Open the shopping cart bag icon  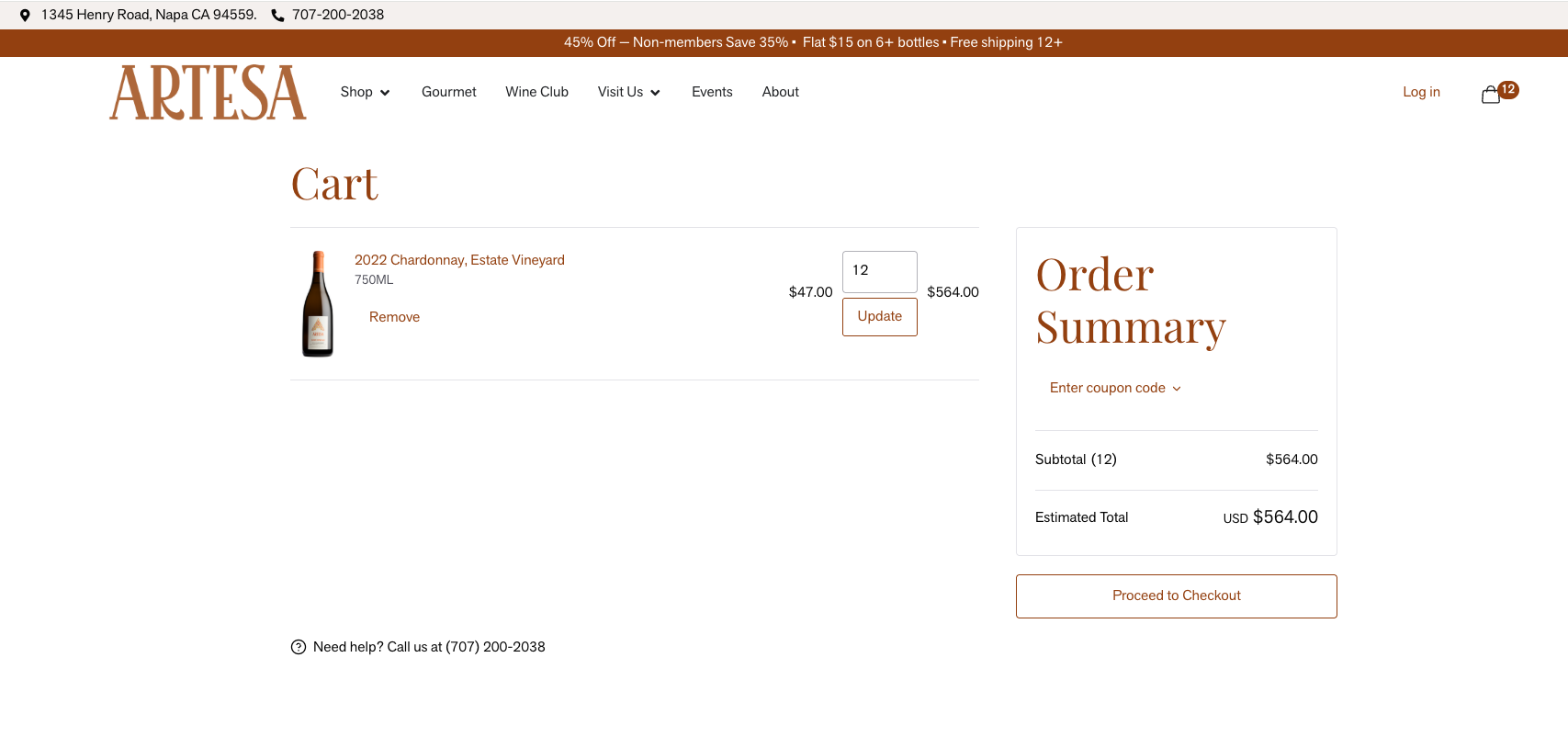(x=1492, y=95)
